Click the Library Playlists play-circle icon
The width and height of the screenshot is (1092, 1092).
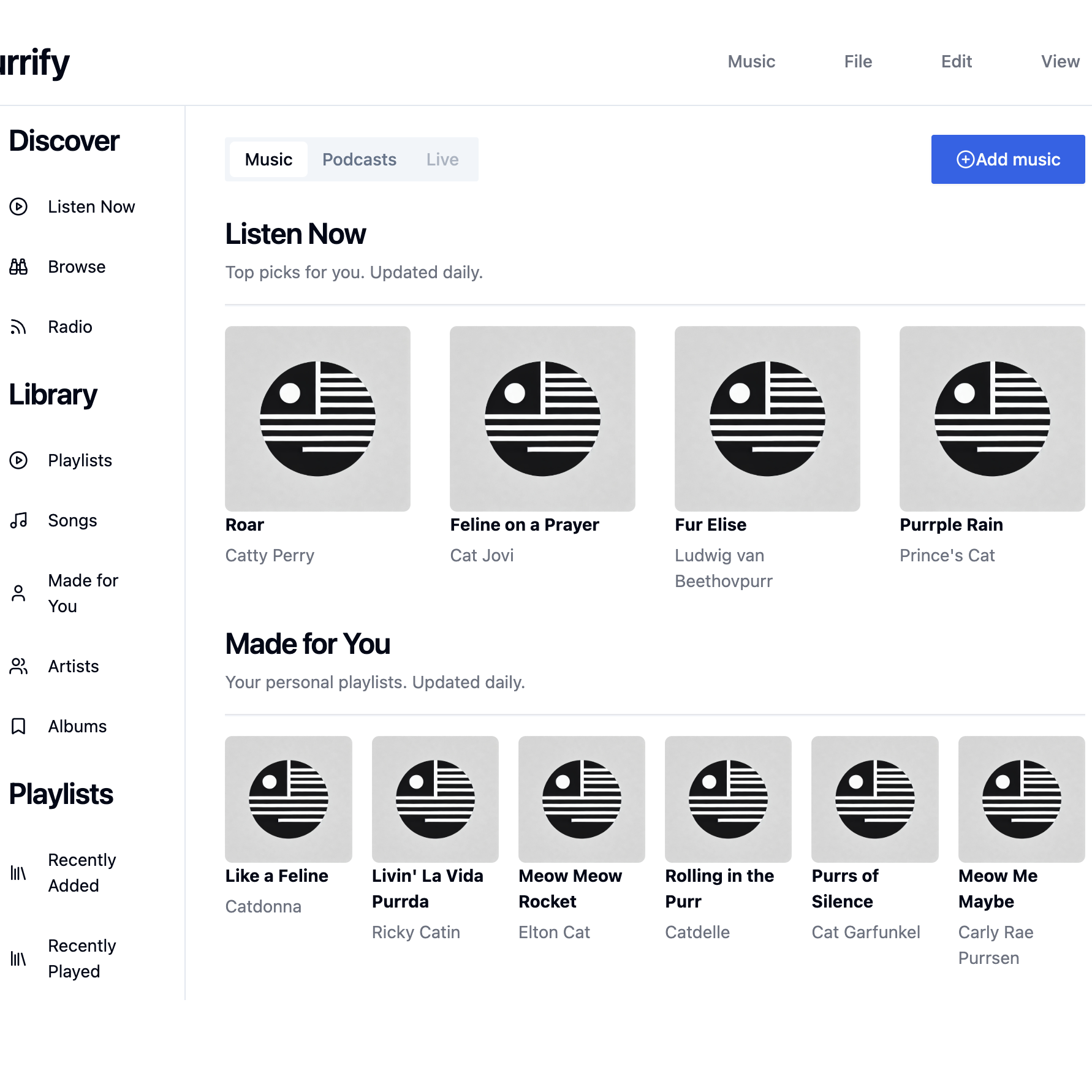tap(18, 460)
